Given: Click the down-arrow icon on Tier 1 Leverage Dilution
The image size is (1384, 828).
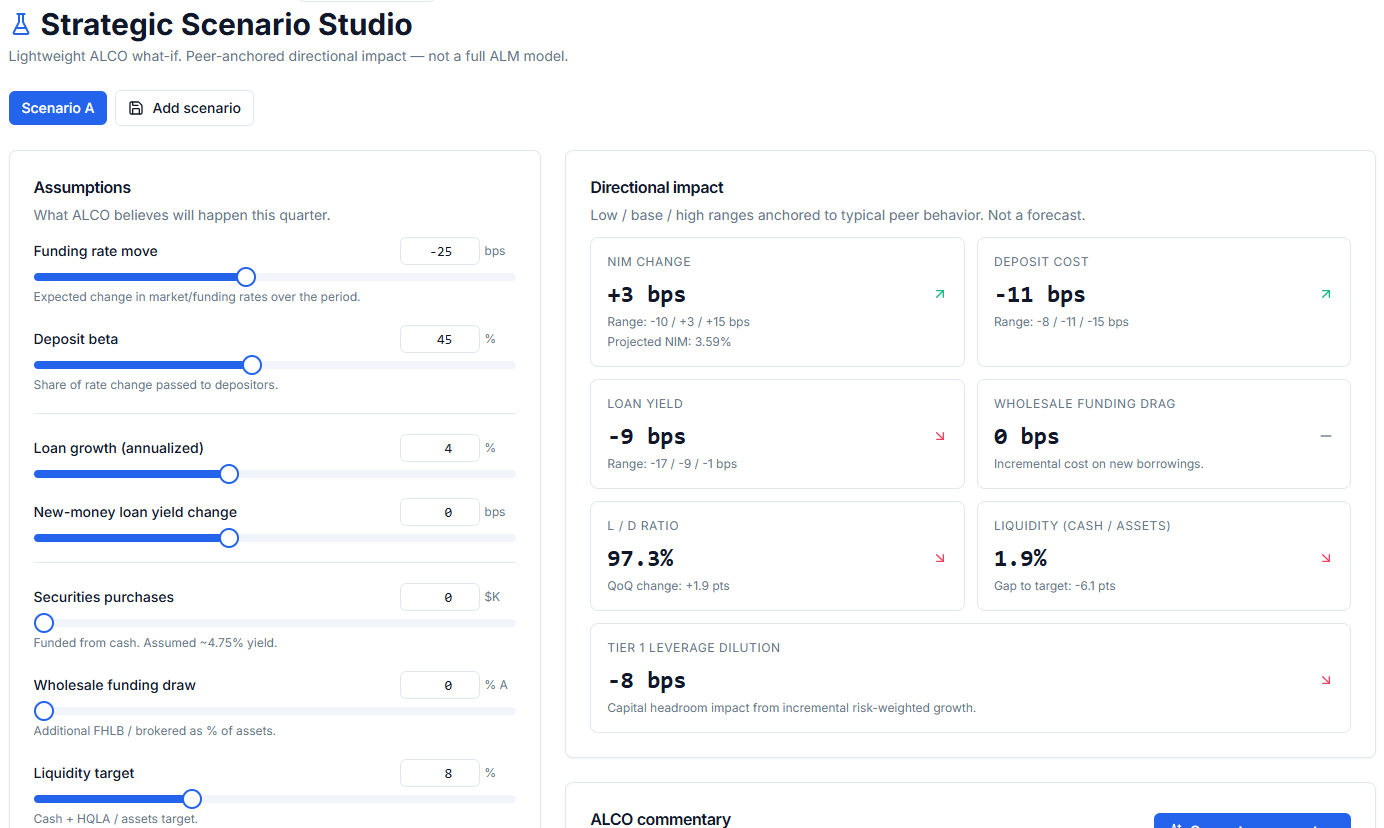Looking at the screenshot, I should pyautogui.click(x=1326, y=680).
